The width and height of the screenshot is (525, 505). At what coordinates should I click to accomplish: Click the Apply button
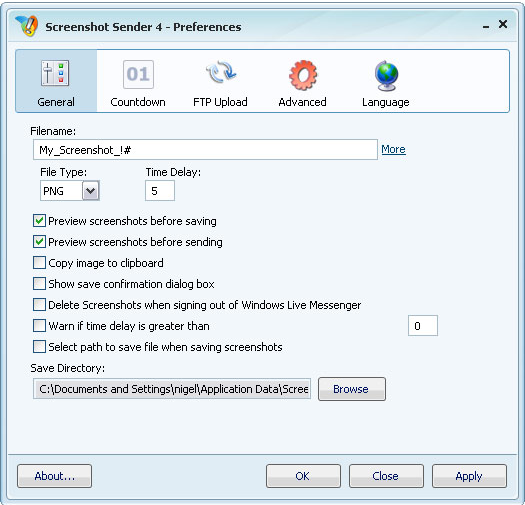click(469, 476)
